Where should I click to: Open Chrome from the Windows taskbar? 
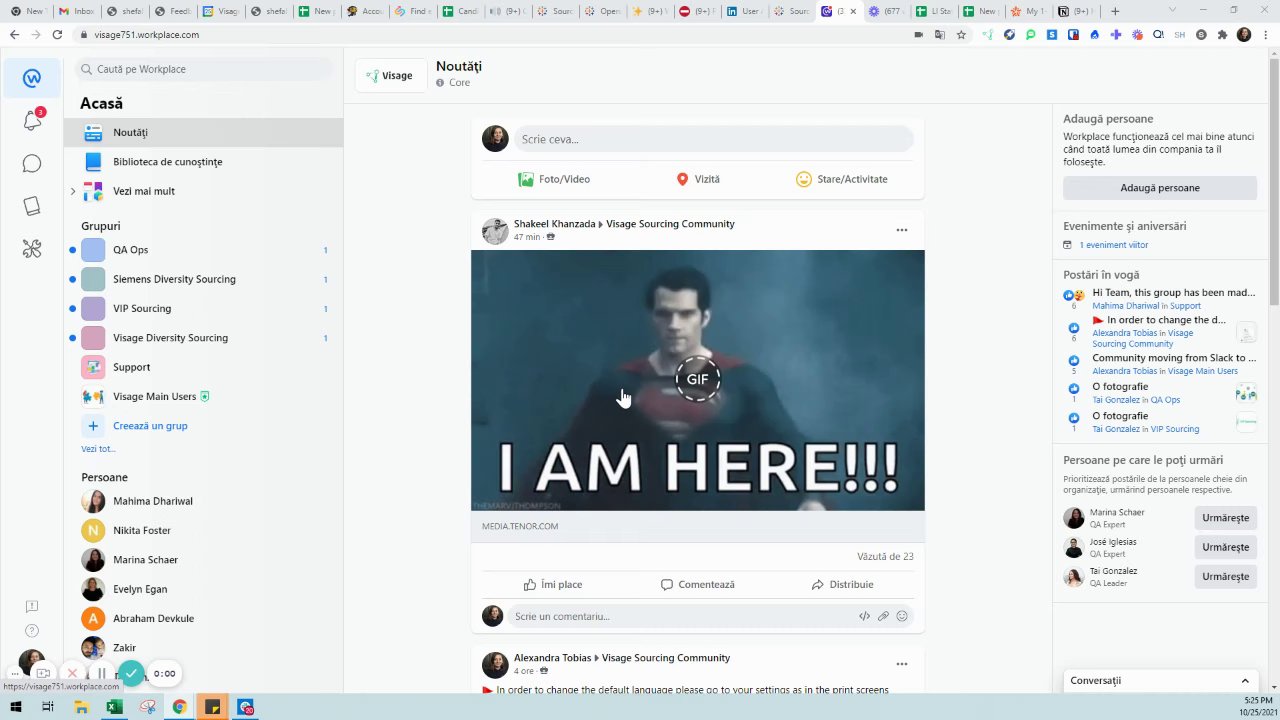(179, 707)
